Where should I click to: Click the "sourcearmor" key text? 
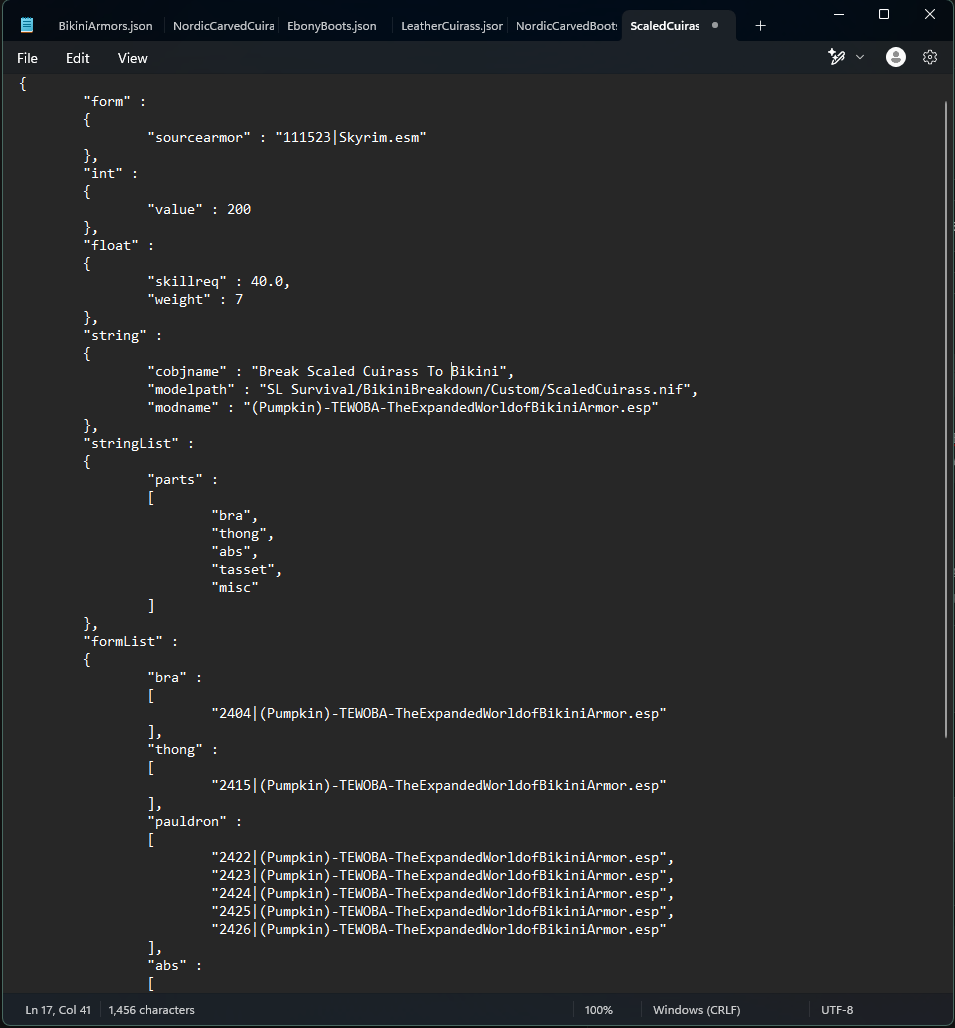click(x=199, y=137)
